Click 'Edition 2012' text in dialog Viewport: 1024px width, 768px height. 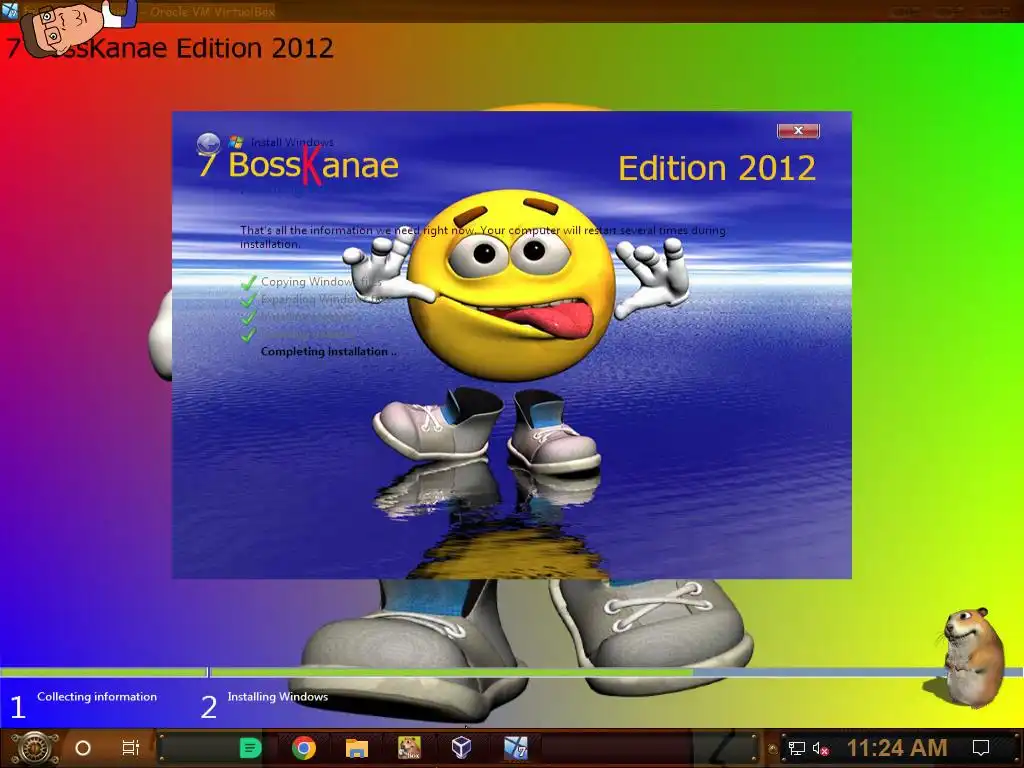pyautogui.click(x=717, y=168)
